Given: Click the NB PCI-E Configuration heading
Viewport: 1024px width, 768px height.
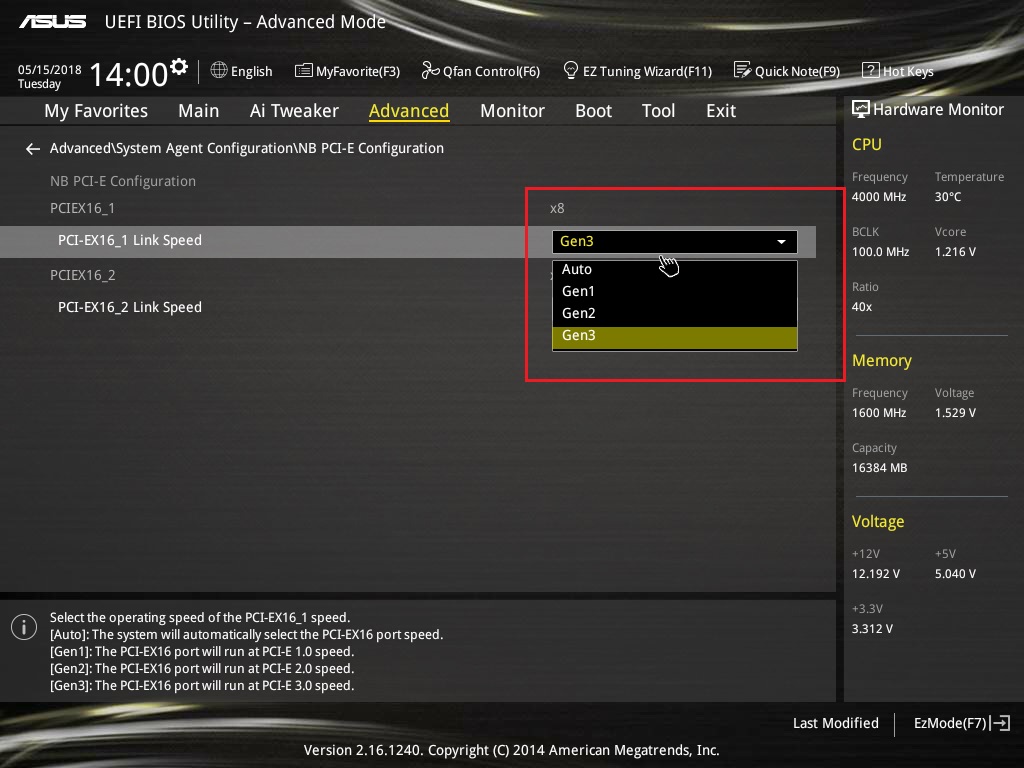Looking at the screenshot, I should coord(123,181).
